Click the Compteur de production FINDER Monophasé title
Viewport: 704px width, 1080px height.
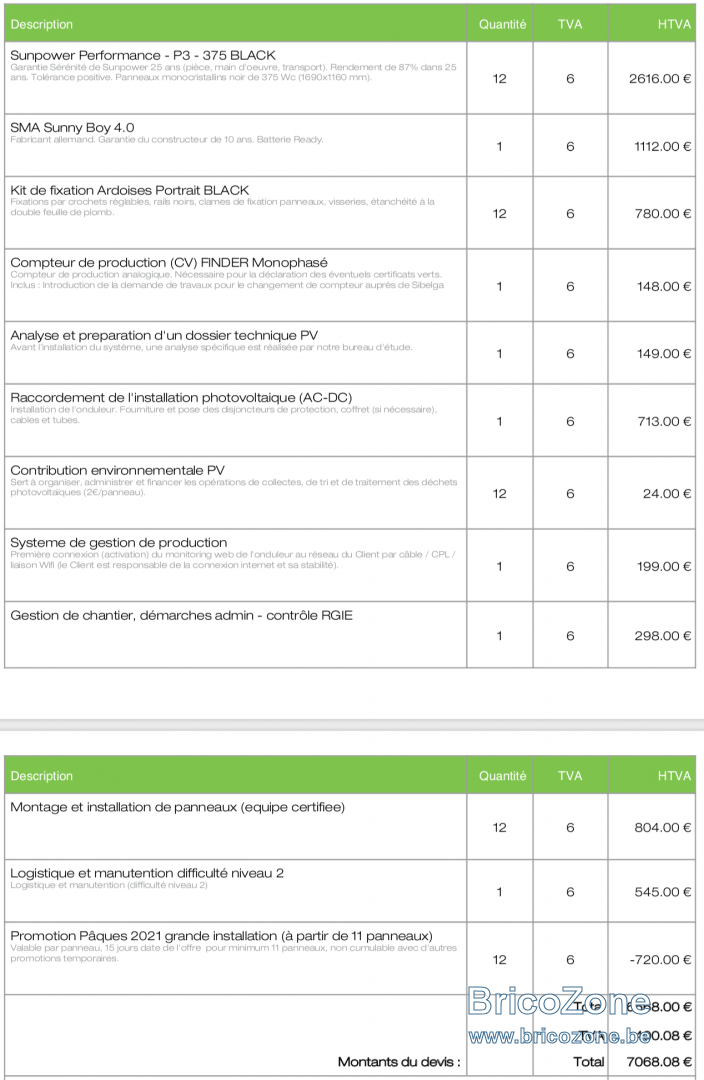[169, 262]
